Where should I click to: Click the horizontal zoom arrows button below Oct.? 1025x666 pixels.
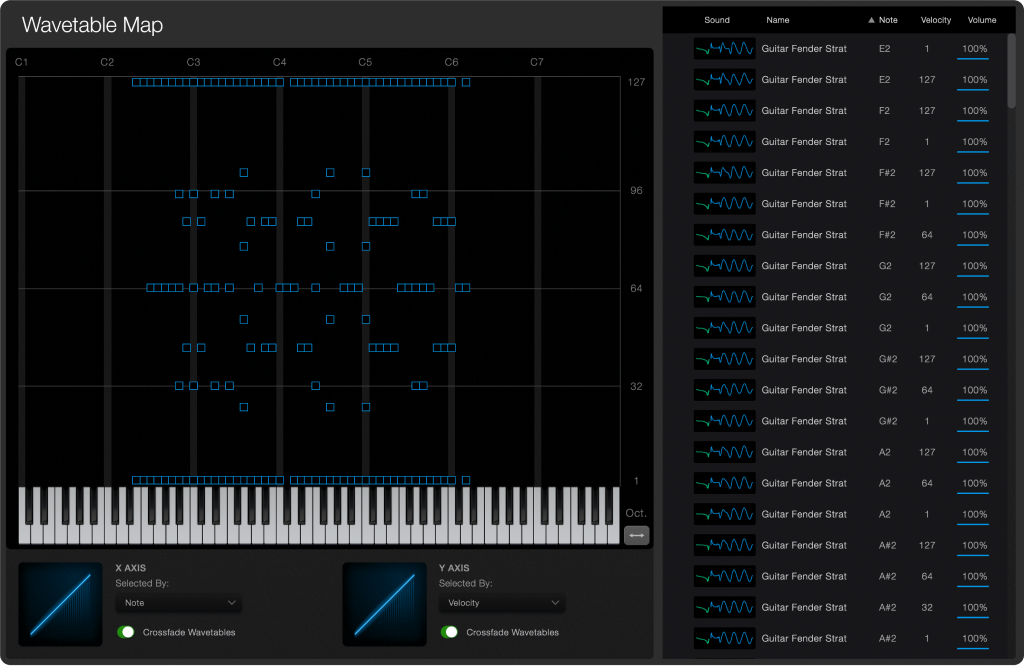pos(636,535)
